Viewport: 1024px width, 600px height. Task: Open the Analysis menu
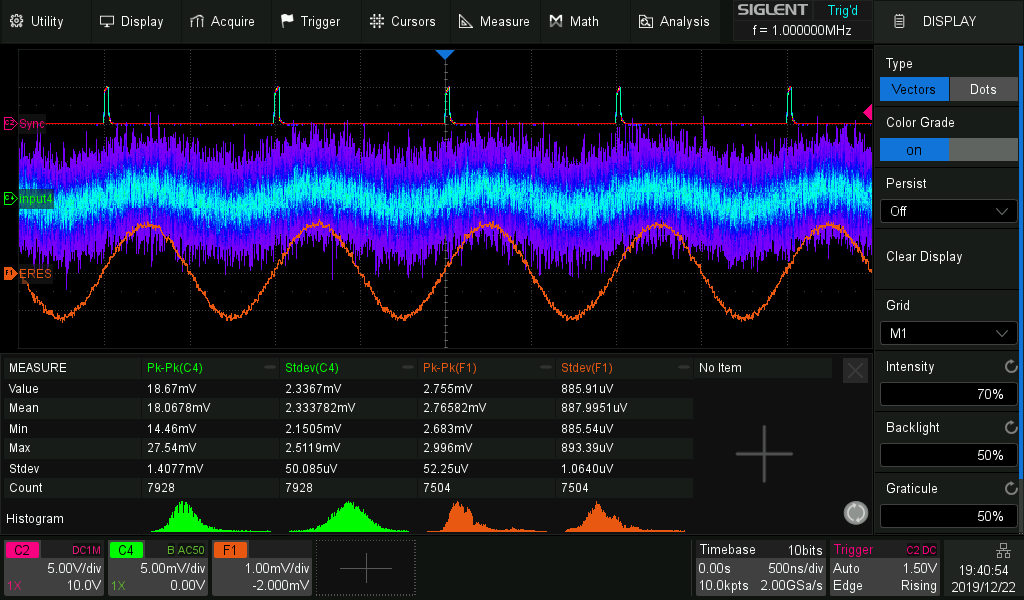click(x=673, y=21)
